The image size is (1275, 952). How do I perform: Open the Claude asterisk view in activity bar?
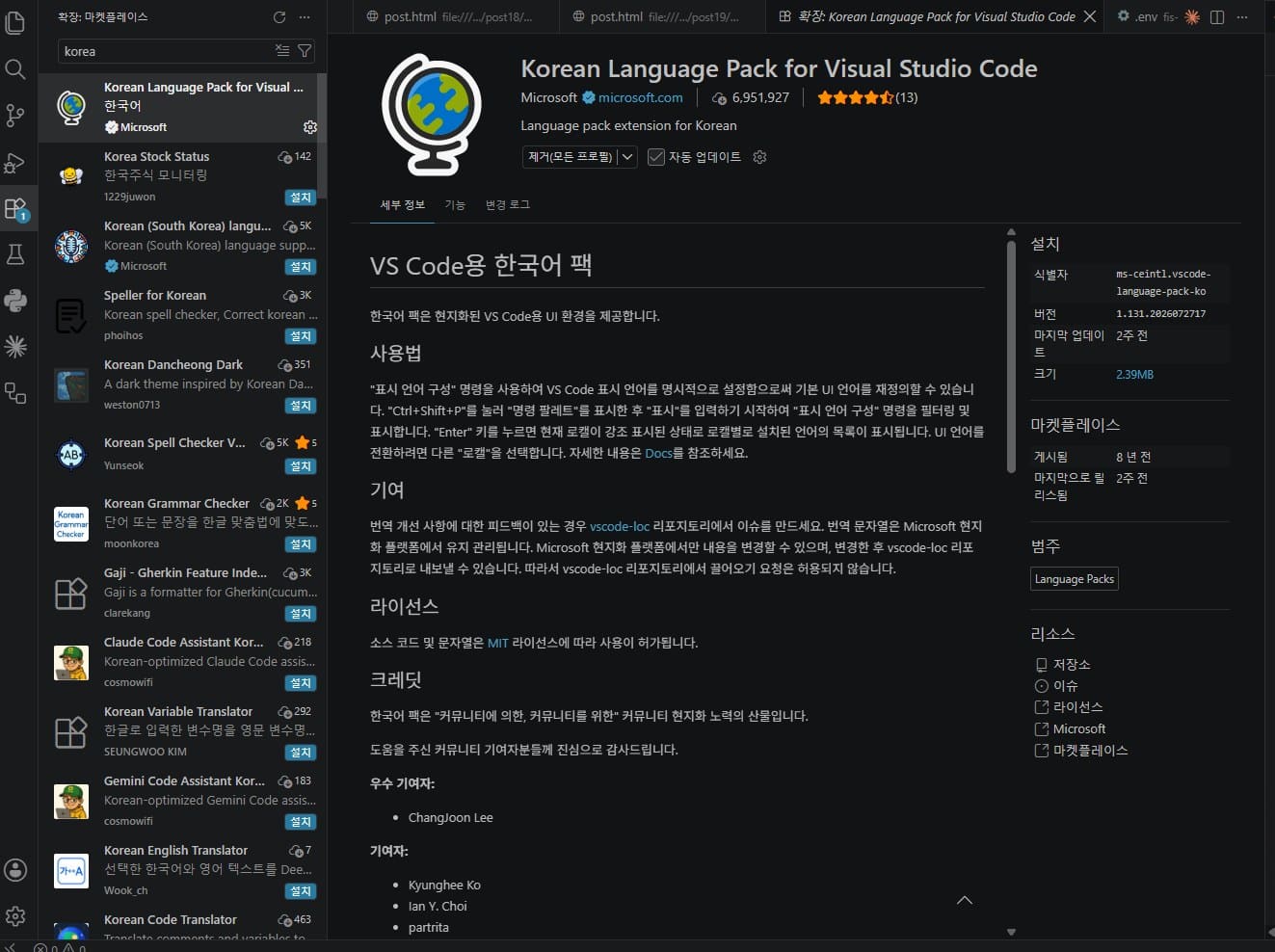tap(15, 347)
